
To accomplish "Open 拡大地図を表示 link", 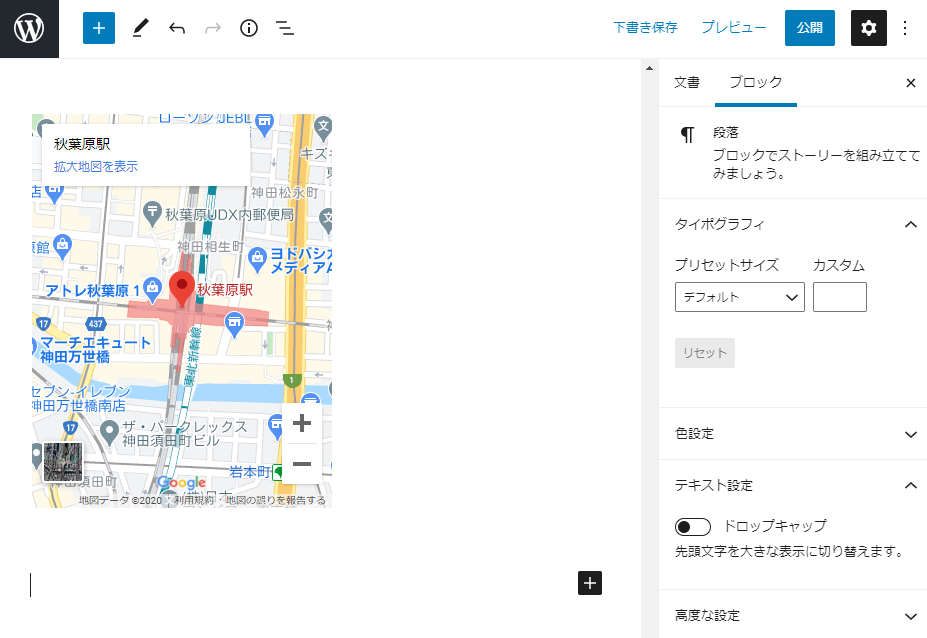I will (x=96, y=167).
